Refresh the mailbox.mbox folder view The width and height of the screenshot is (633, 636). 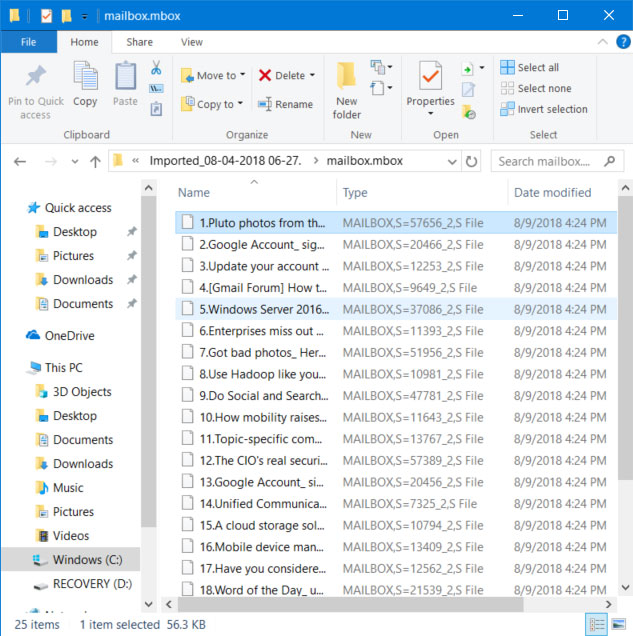[x=471, y=161]
